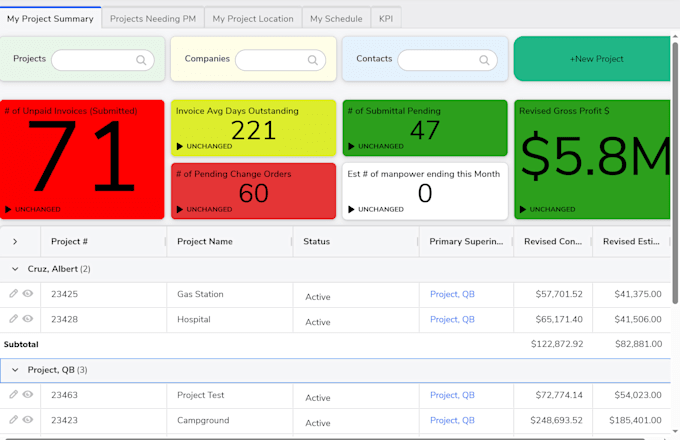Click the search icon in Projects box
This screenshot has width=680, height=440.
141,60
